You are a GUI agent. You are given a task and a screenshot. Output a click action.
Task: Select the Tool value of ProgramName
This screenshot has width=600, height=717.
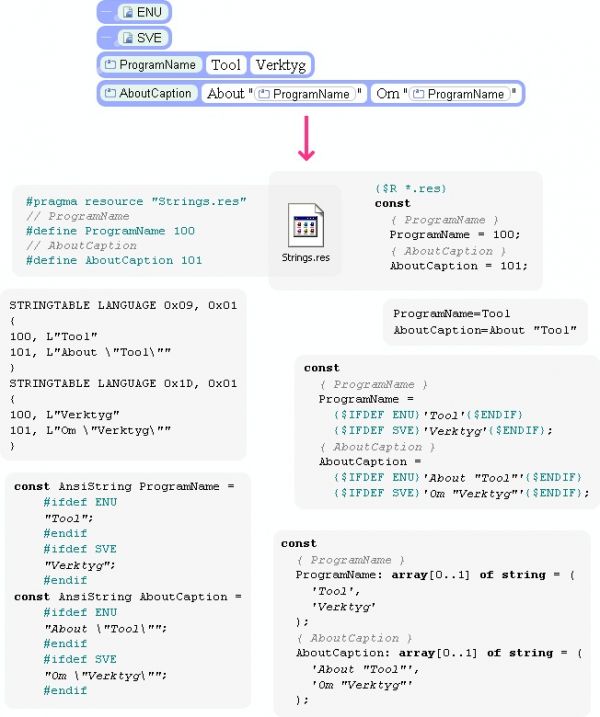coord(226,64)
